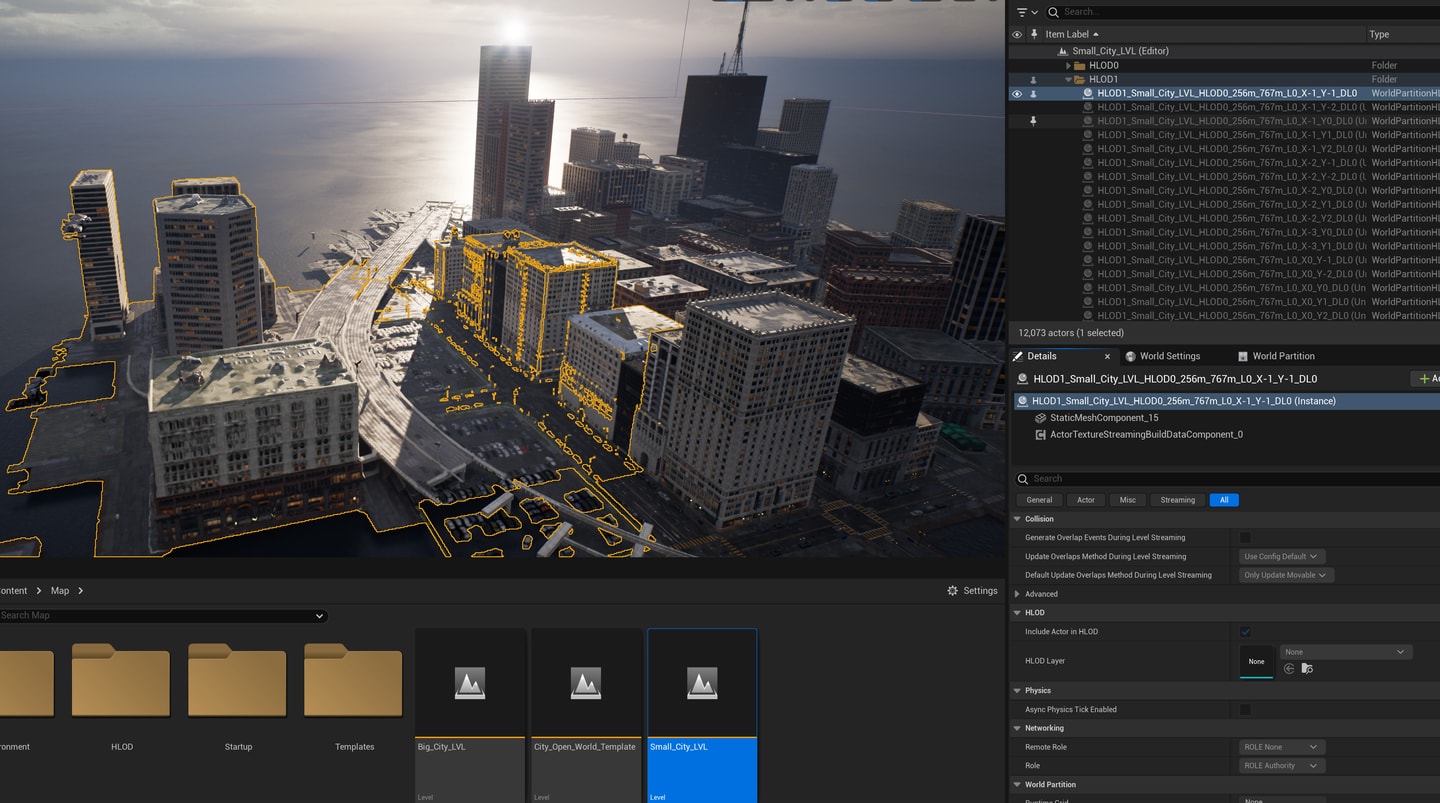This screenshot has height=803, width=1440.
Task: Collapse the Collision section
Action: click(x=1018, y=519)
